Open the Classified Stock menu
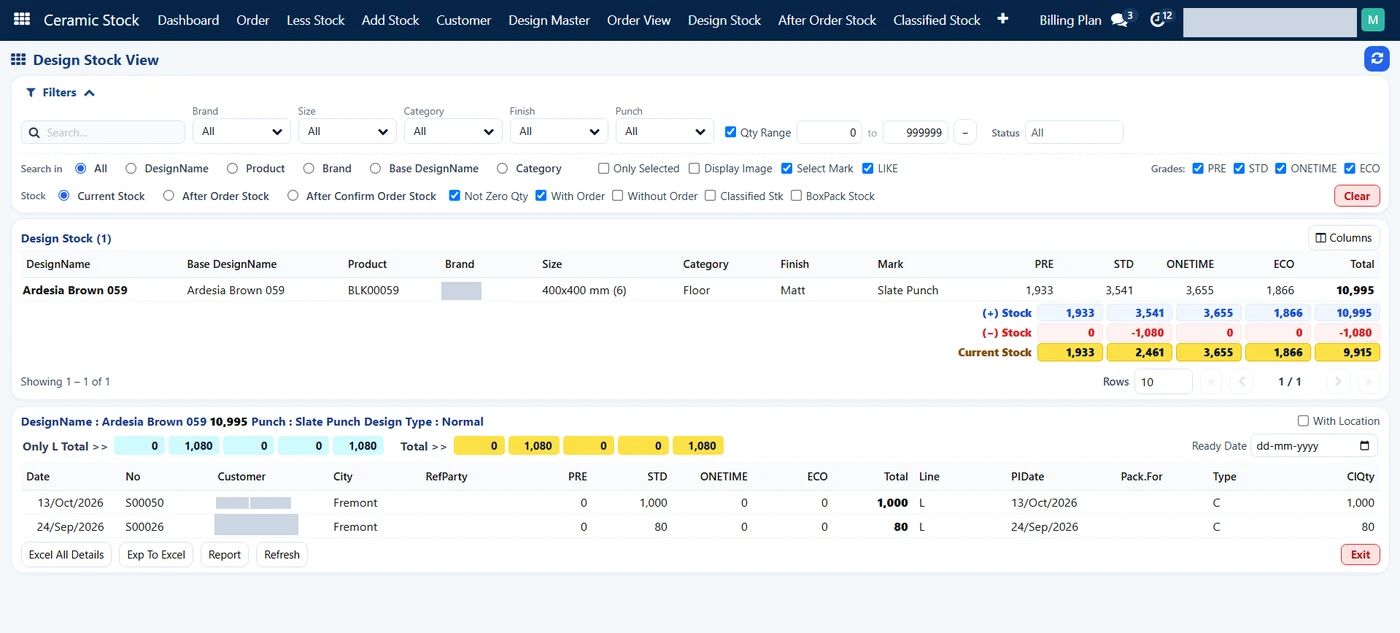1400x633 pixels. click(937, 20)
